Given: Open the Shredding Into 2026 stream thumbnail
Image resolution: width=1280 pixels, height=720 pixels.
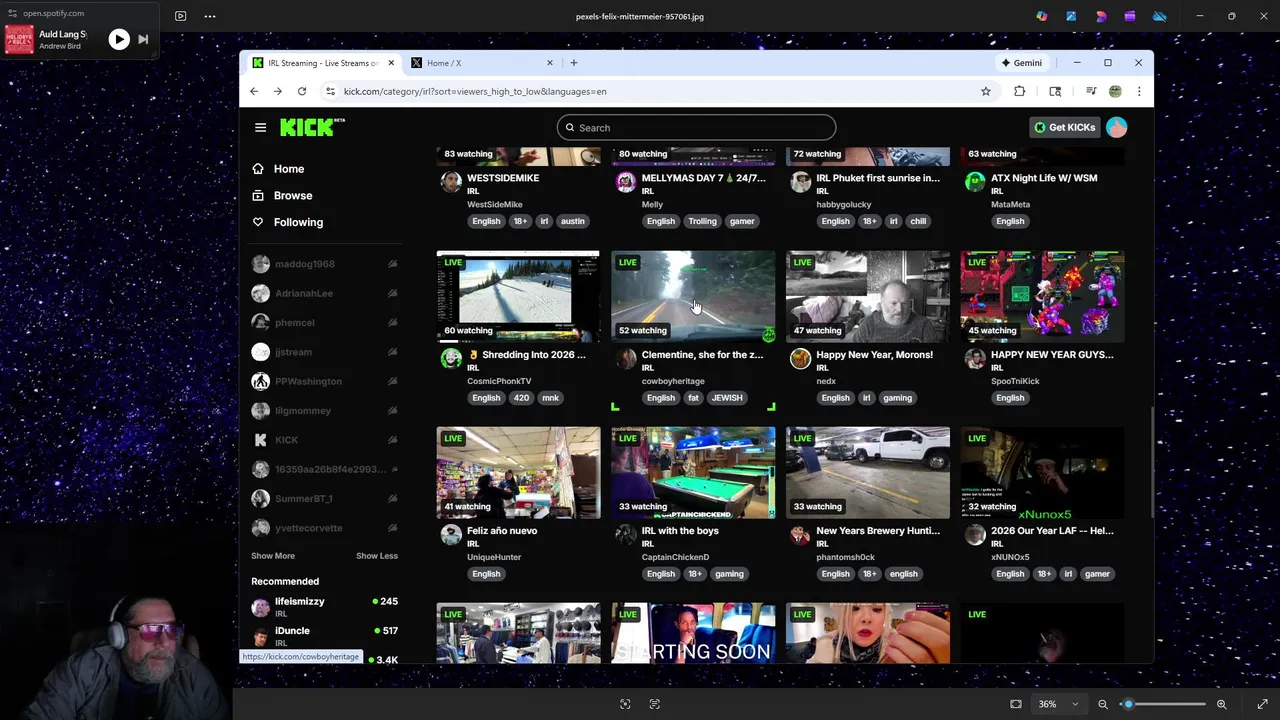Looking at the screenshot, I should pos(518,296).
